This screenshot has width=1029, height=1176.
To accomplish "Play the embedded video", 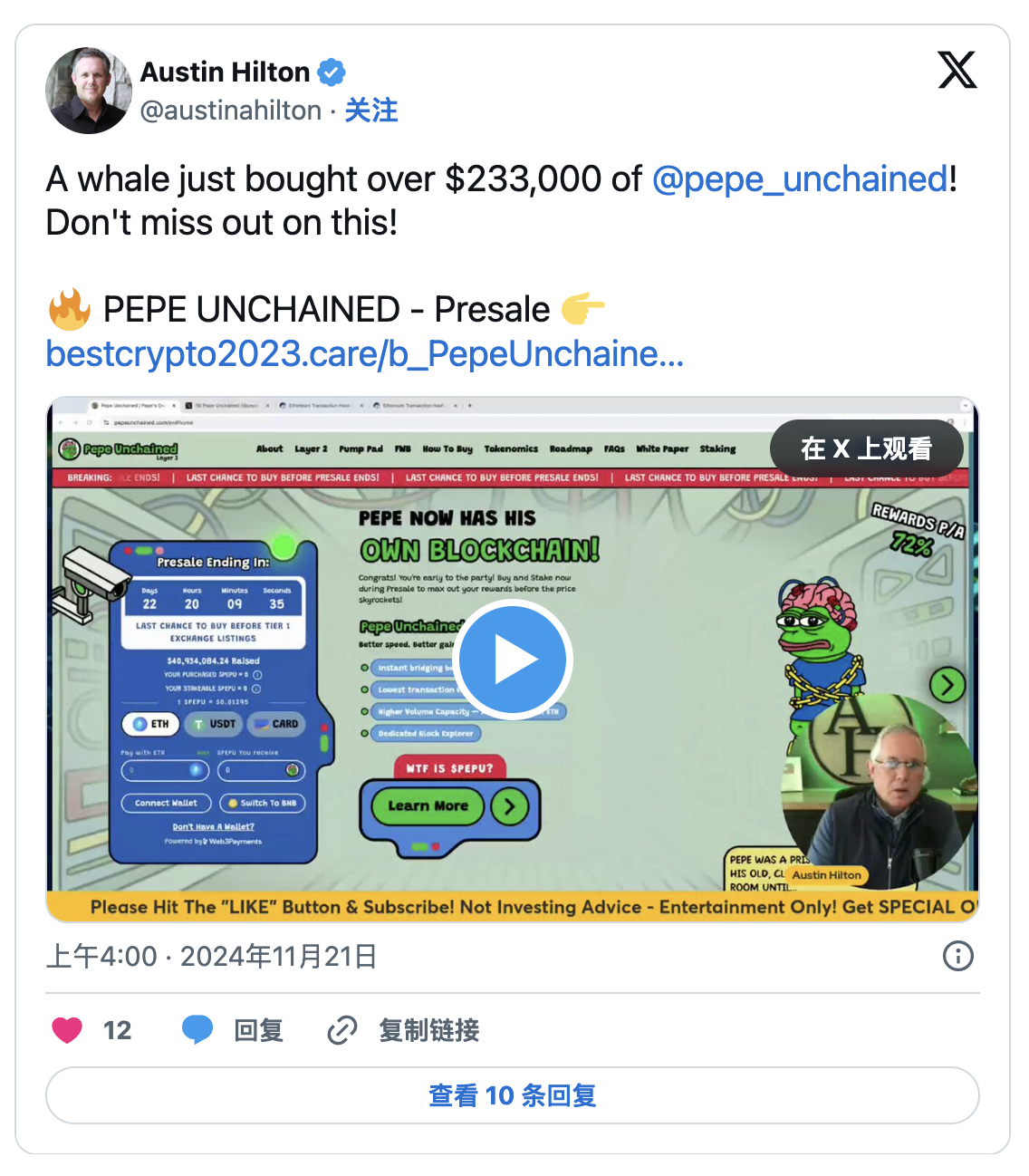I will tap(512, 660).
